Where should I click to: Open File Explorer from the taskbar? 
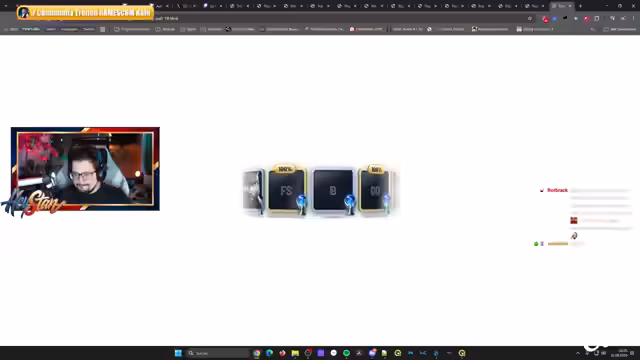(295, 353)
